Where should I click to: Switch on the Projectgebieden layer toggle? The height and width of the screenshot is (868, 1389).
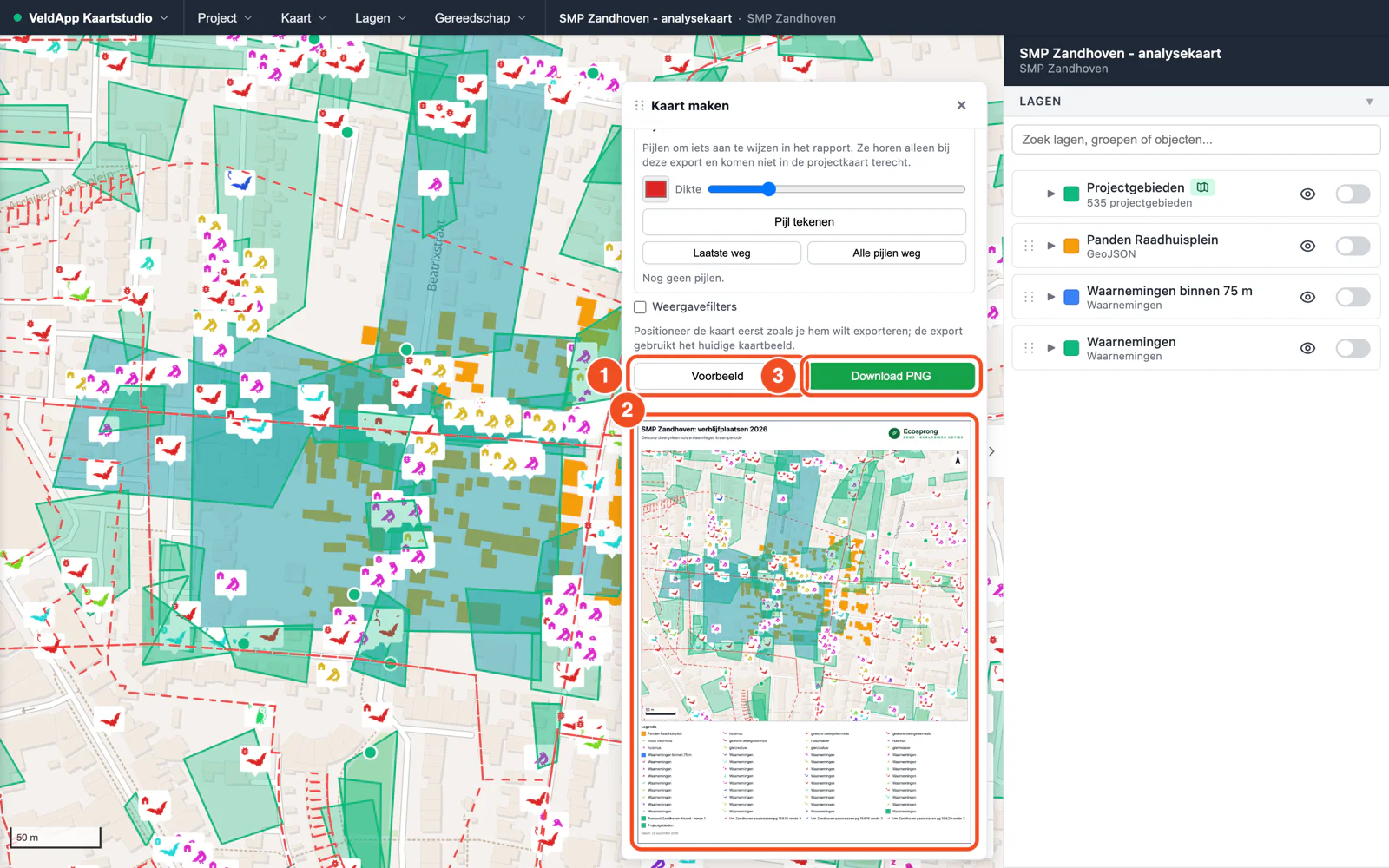click(x=1353, y=194)
